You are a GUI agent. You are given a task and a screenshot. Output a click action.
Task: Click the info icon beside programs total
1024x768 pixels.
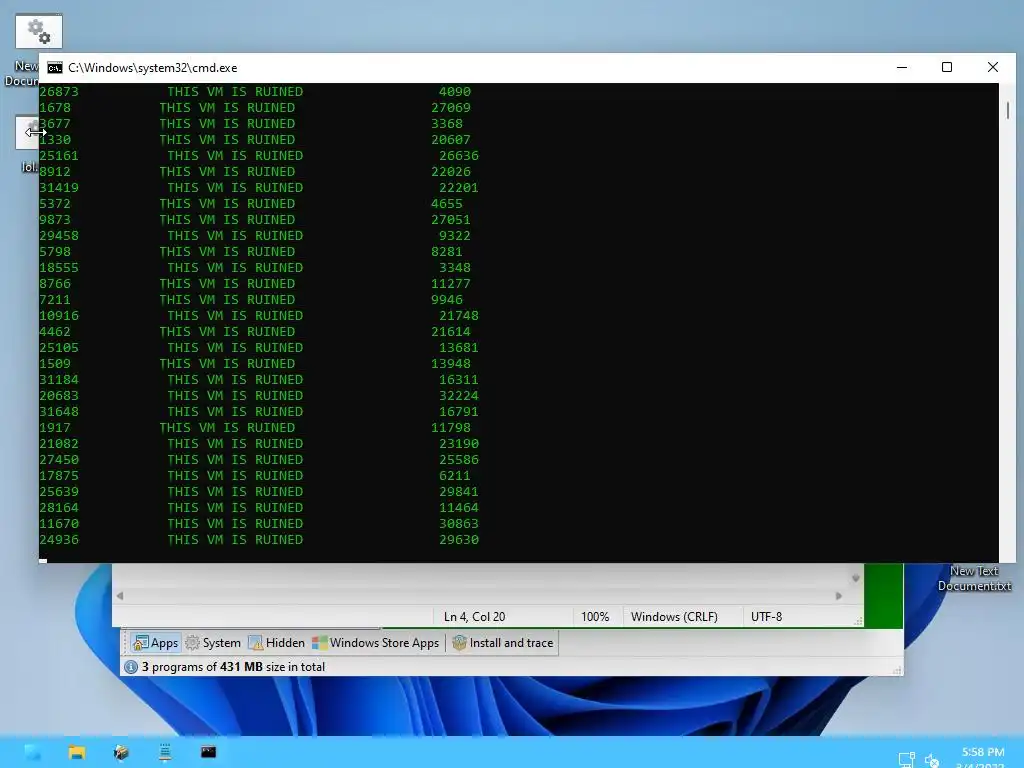pos(131,667)
